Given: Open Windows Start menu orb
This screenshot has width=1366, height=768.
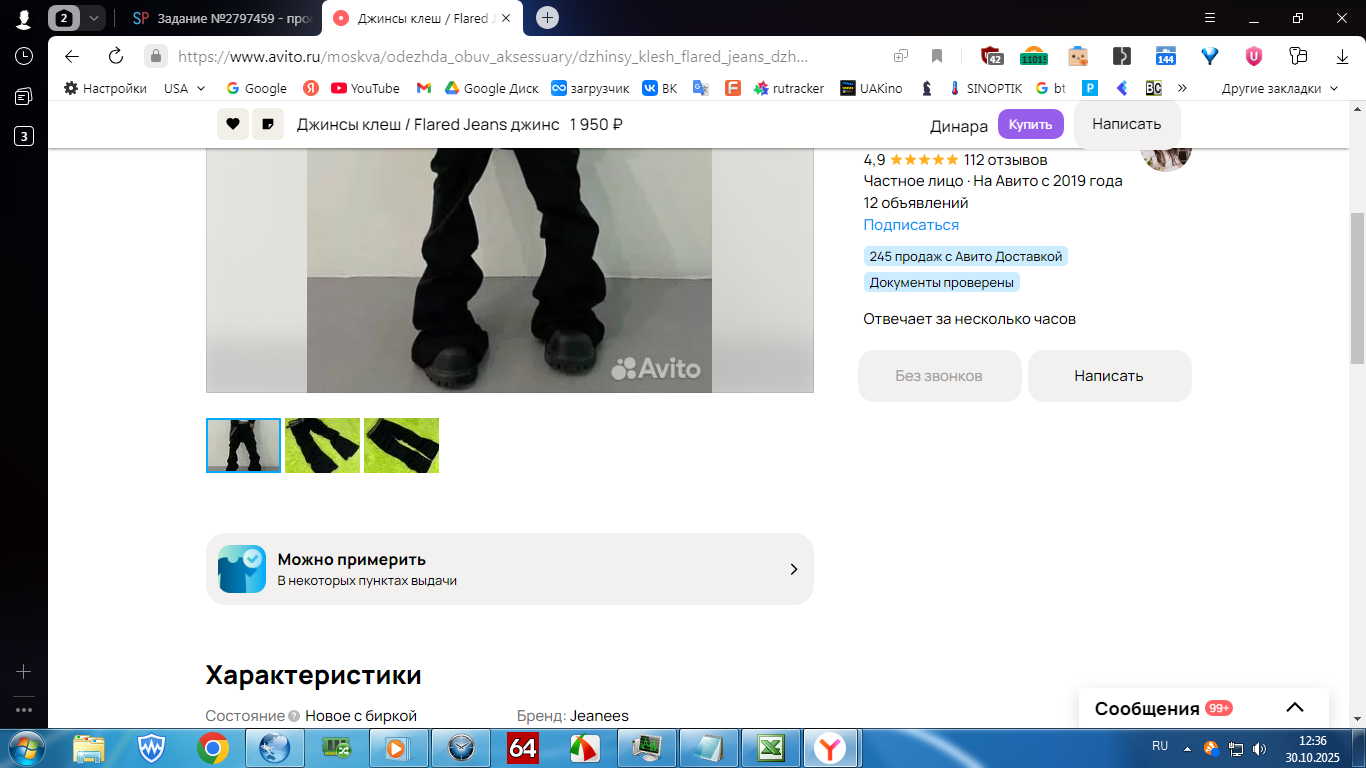Looking at the screenshot, I should [25, 747].
